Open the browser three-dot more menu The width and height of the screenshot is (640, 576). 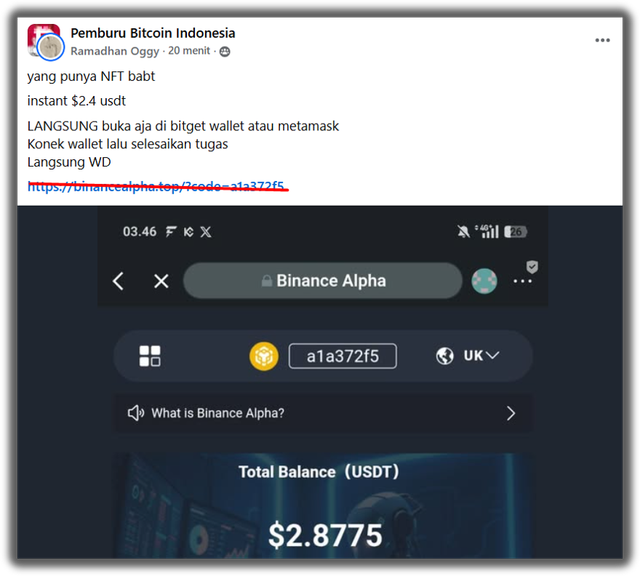click(x=522, y=281)
